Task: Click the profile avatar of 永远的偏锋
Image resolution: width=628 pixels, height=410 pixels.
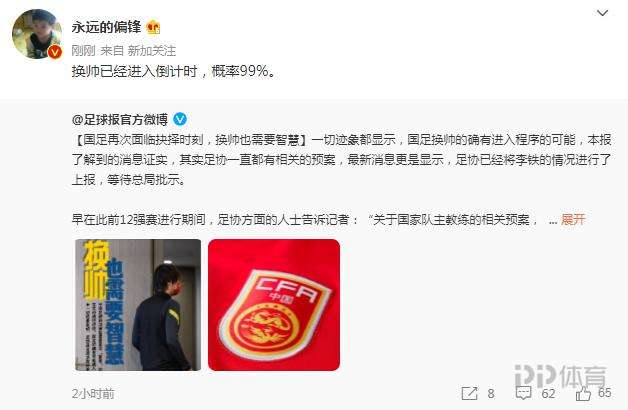Action: 37,34
